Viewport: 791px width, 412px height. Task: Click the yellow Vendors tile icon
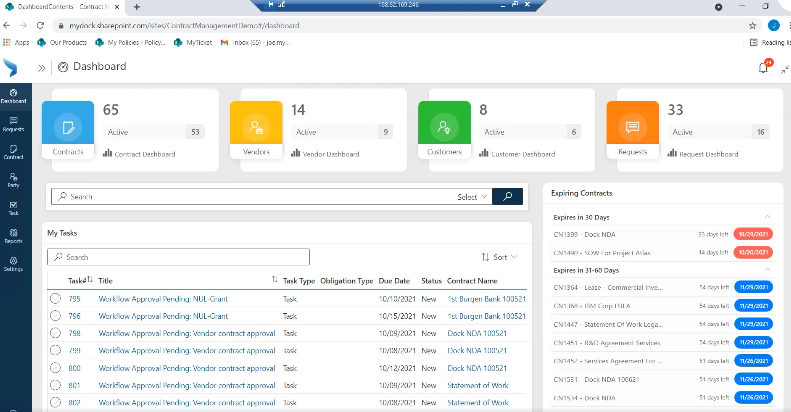(x=256, y=127)
